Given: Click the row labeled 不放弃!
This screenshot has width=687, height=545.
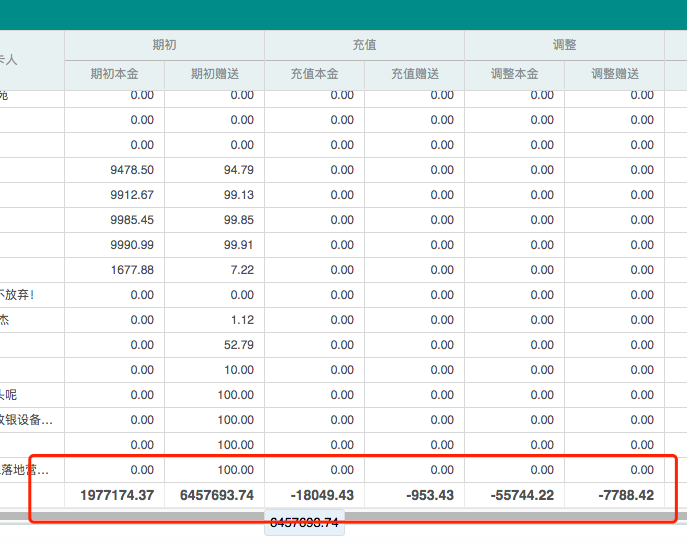Looking at the screenshot, I should click(18, 295).
